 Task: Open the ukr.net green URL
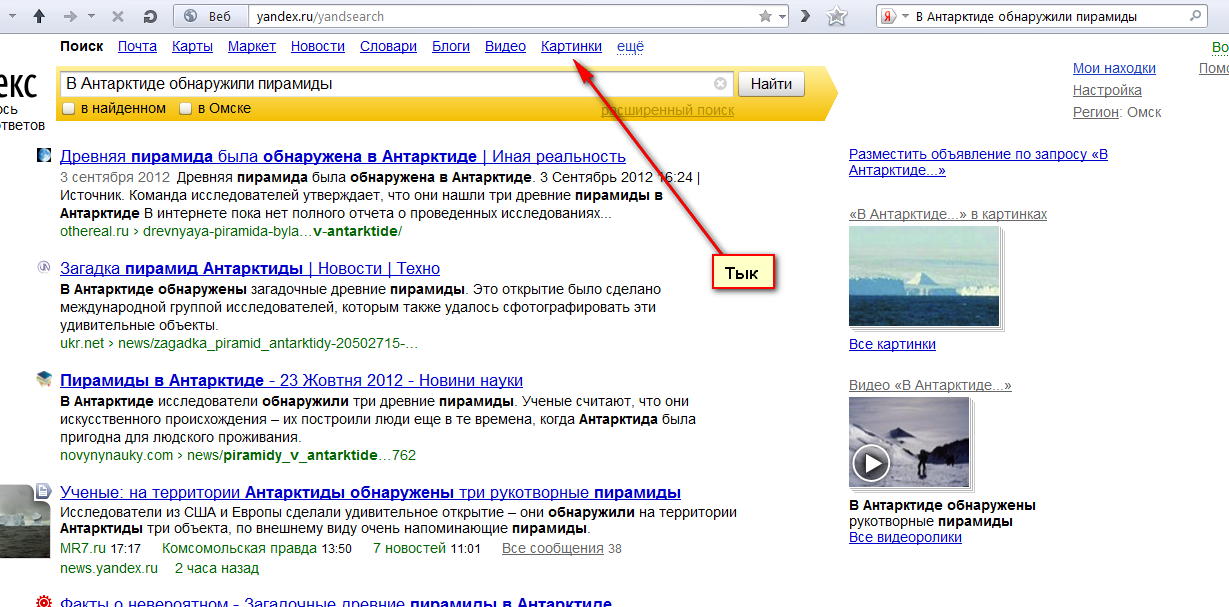click(239, 343)
